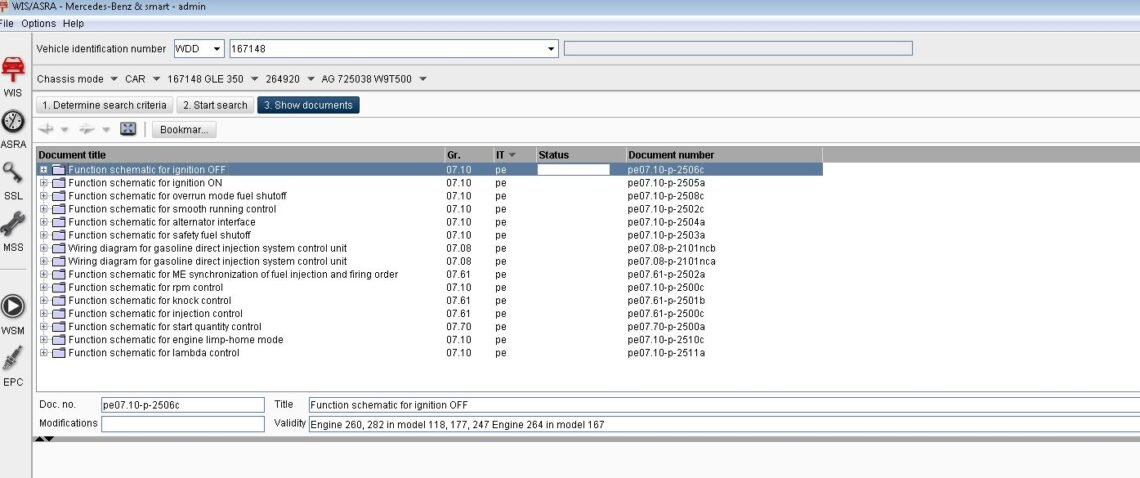Sort by Document title column header
Screen dimensions: 1140x478
pyautogui.click(x=240, y=154)
